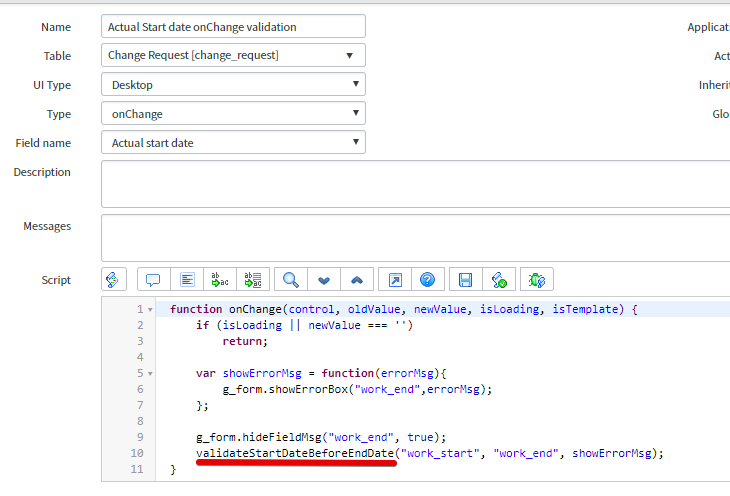Click the find next down-arrow icon
The width and height of the screenshot is (730, 496).
[x=324, y=280]
